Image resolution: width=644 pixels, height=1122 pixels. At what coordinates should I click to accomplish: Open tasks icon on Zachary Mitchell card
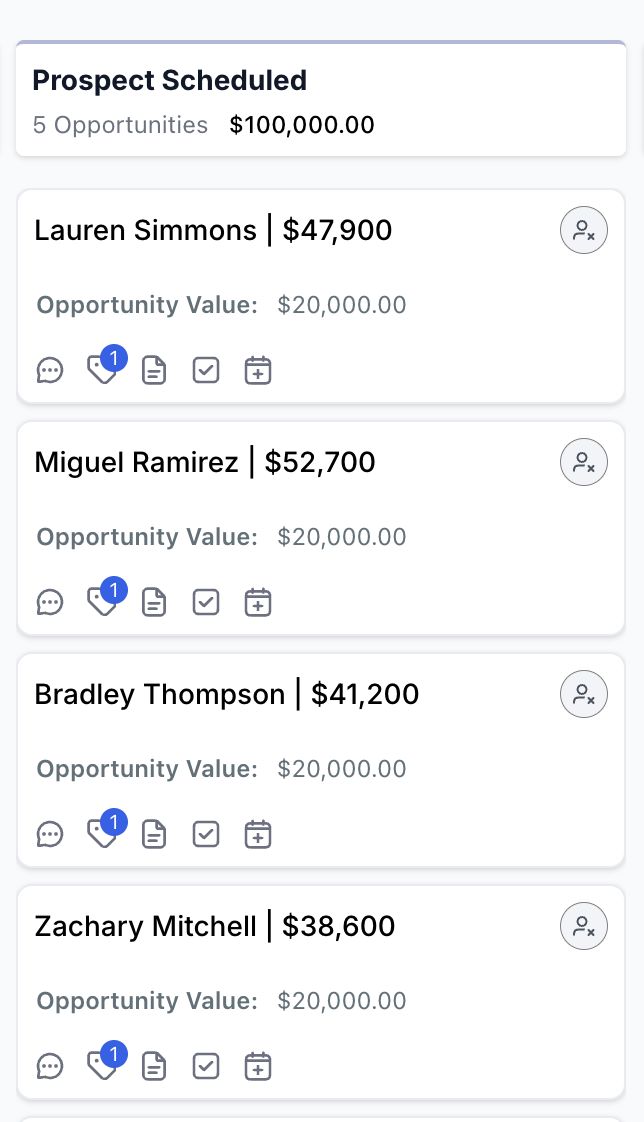point(206,1066)
